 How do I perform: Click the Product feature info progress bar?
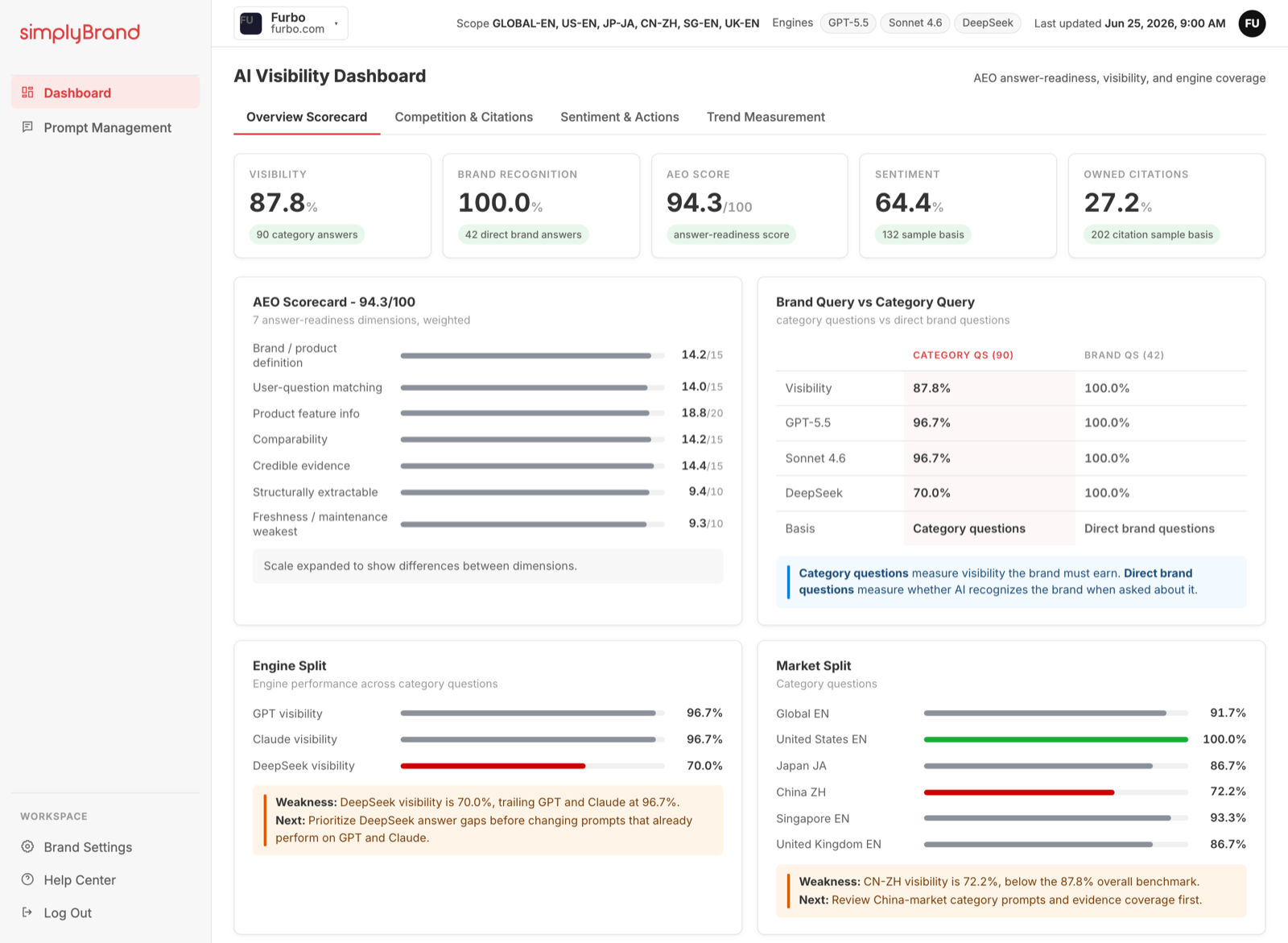tap(532, 413)
